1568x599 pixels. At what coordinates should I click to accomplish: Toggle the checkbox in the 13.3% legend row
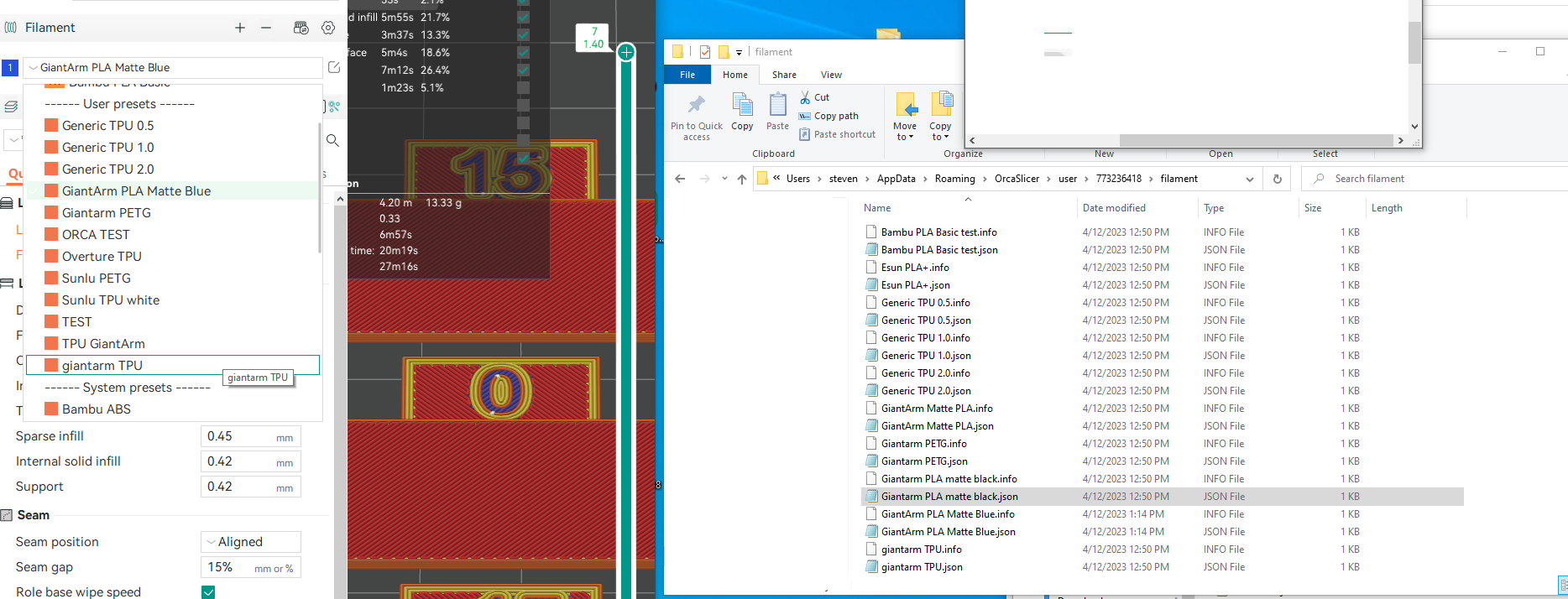tap(523, 34)
